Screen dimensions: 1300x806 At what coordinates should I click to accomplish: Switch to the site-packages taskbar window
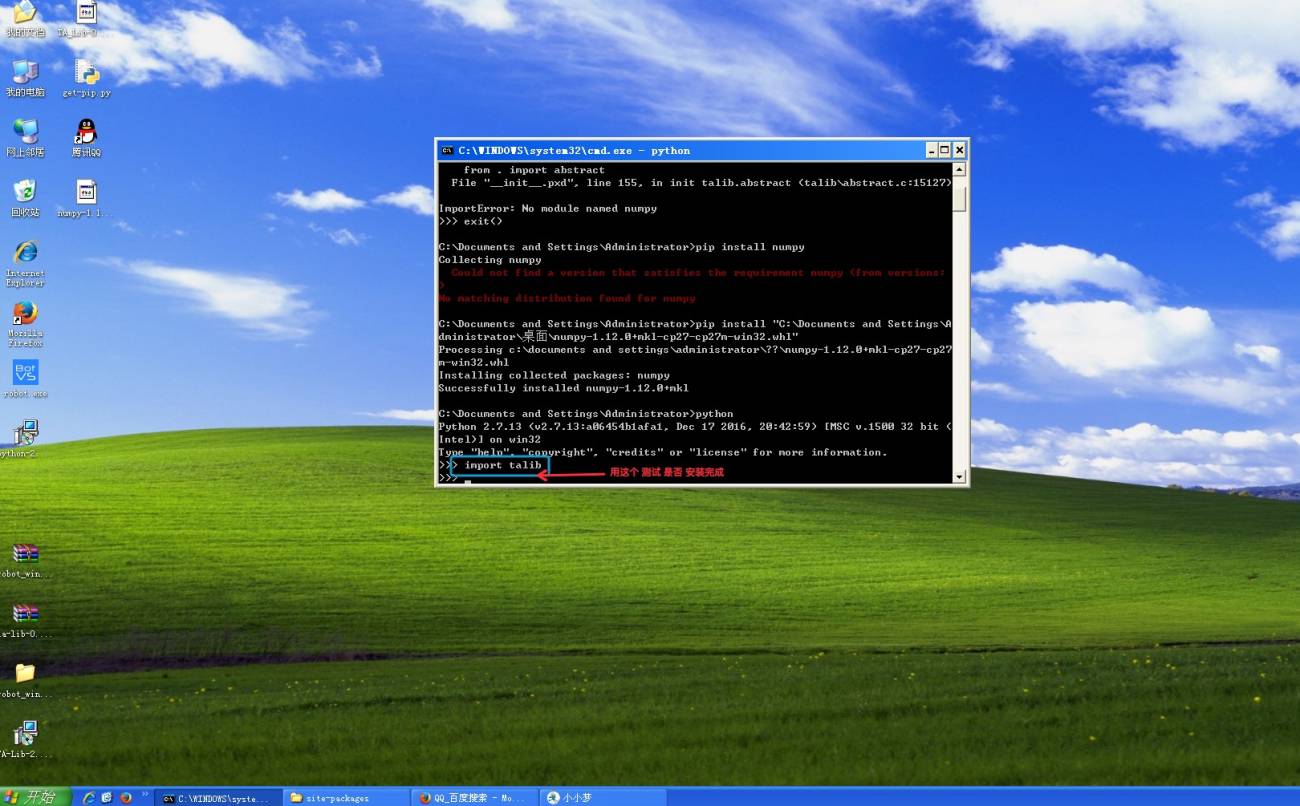[346, 797]
